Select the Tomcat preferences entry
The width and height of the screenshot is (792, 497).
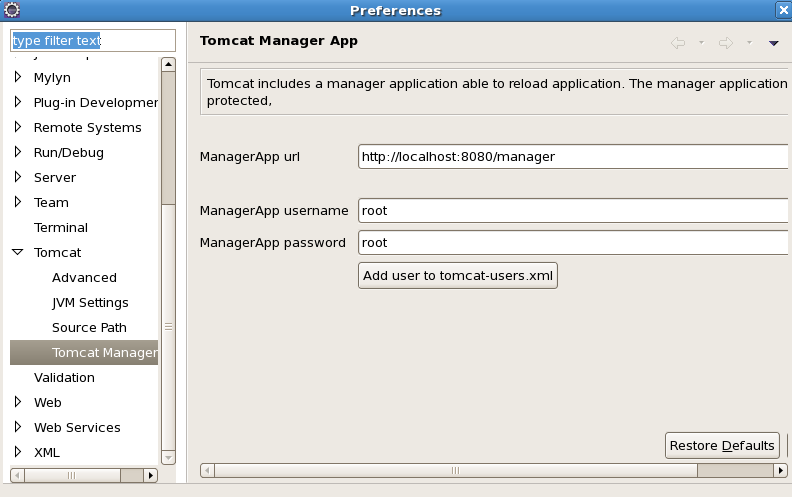(57, 253)
